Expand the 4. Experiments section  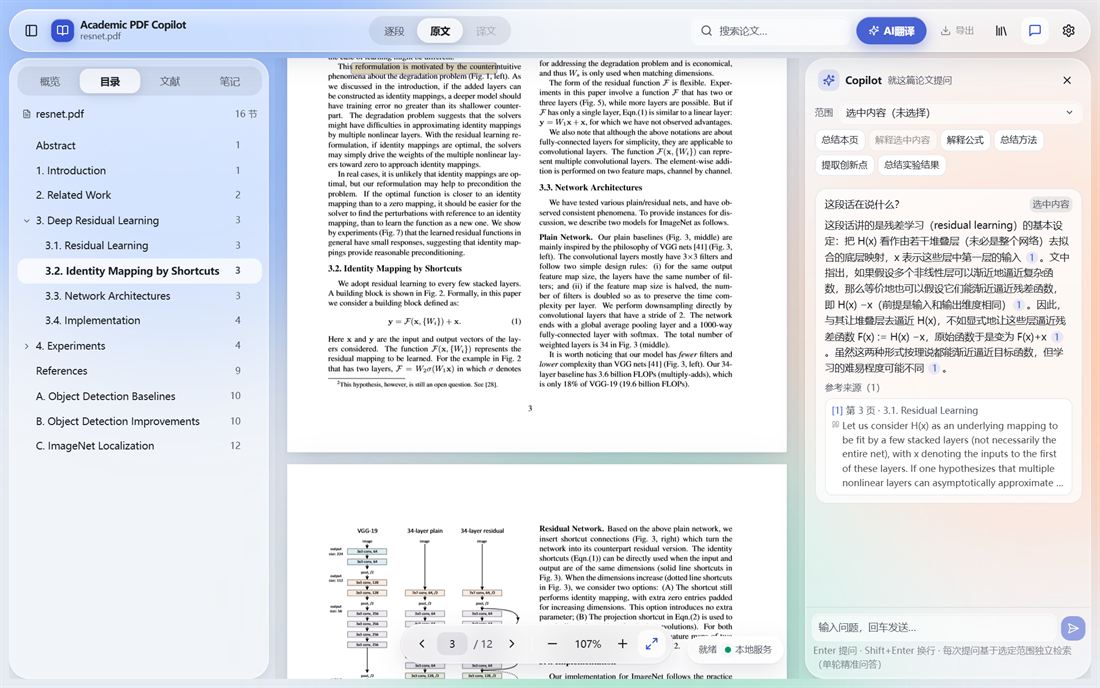(27, 346)
